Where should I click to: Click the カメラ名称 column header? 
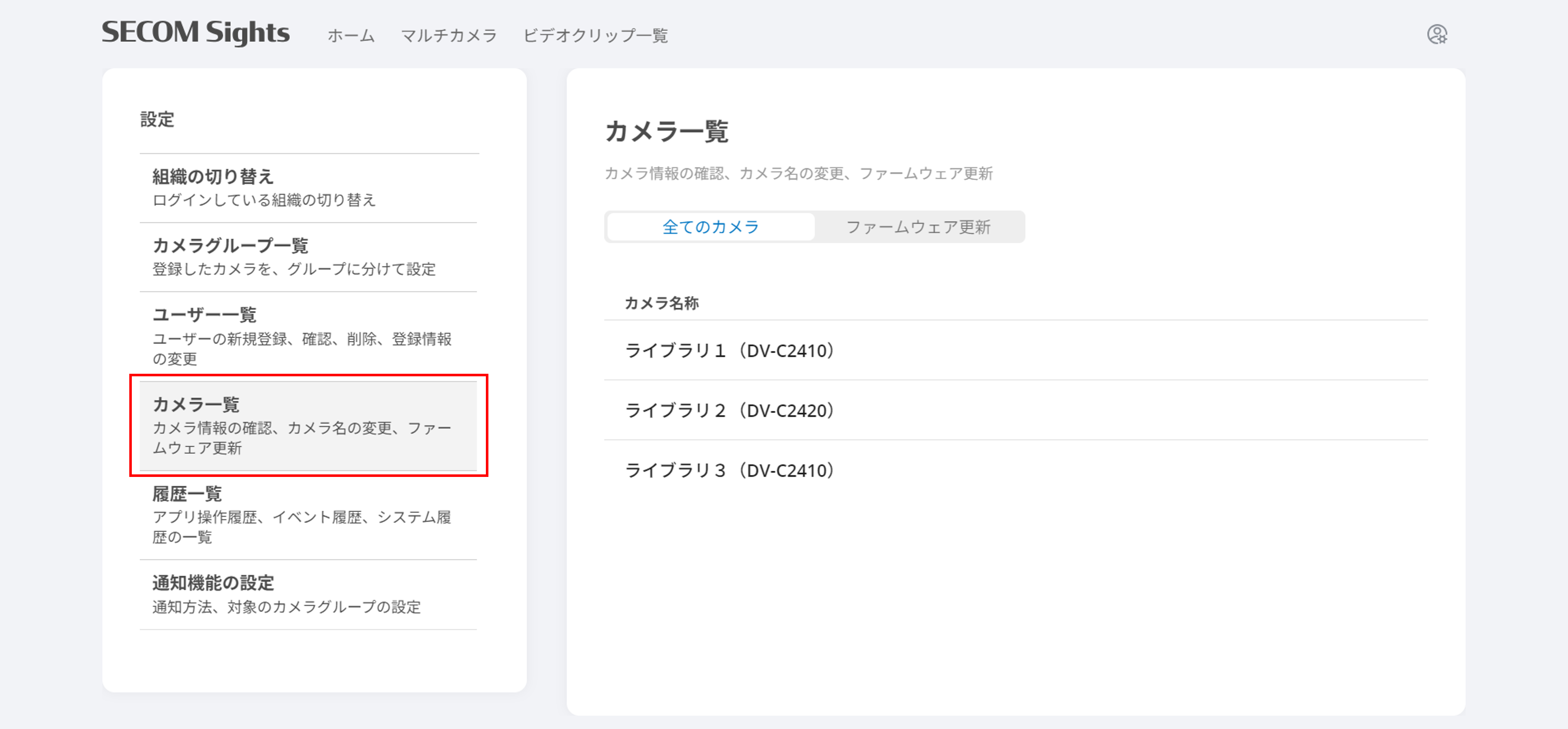coord(662,303)
